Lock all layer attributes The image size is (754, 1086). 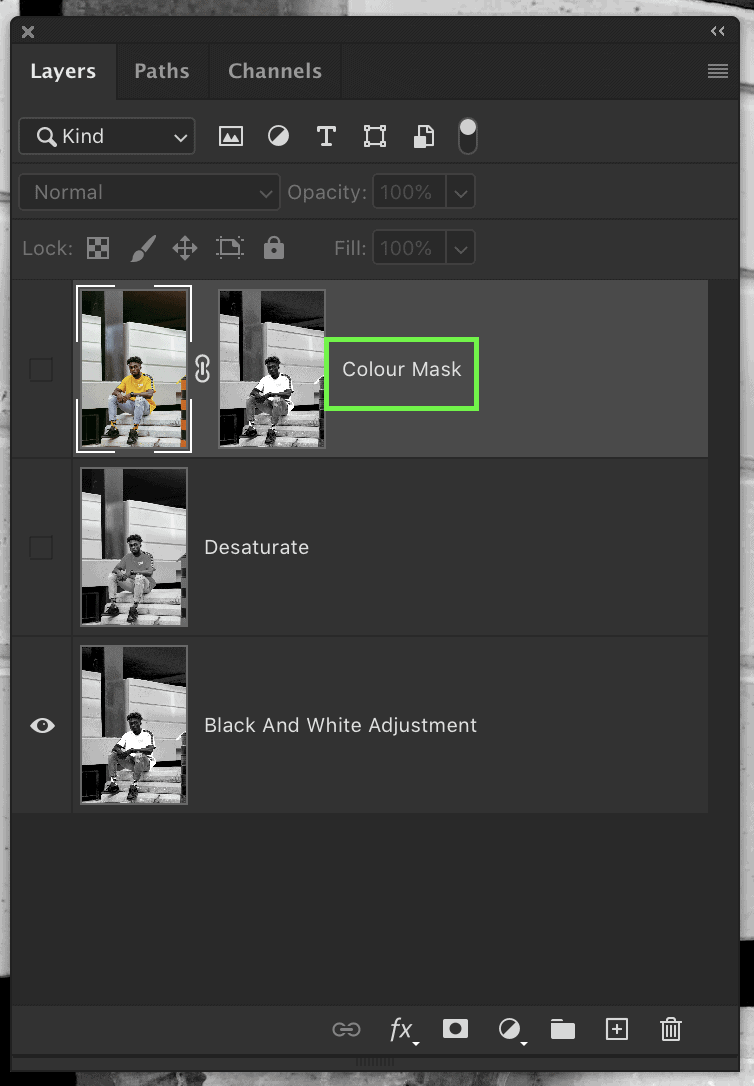273,248
